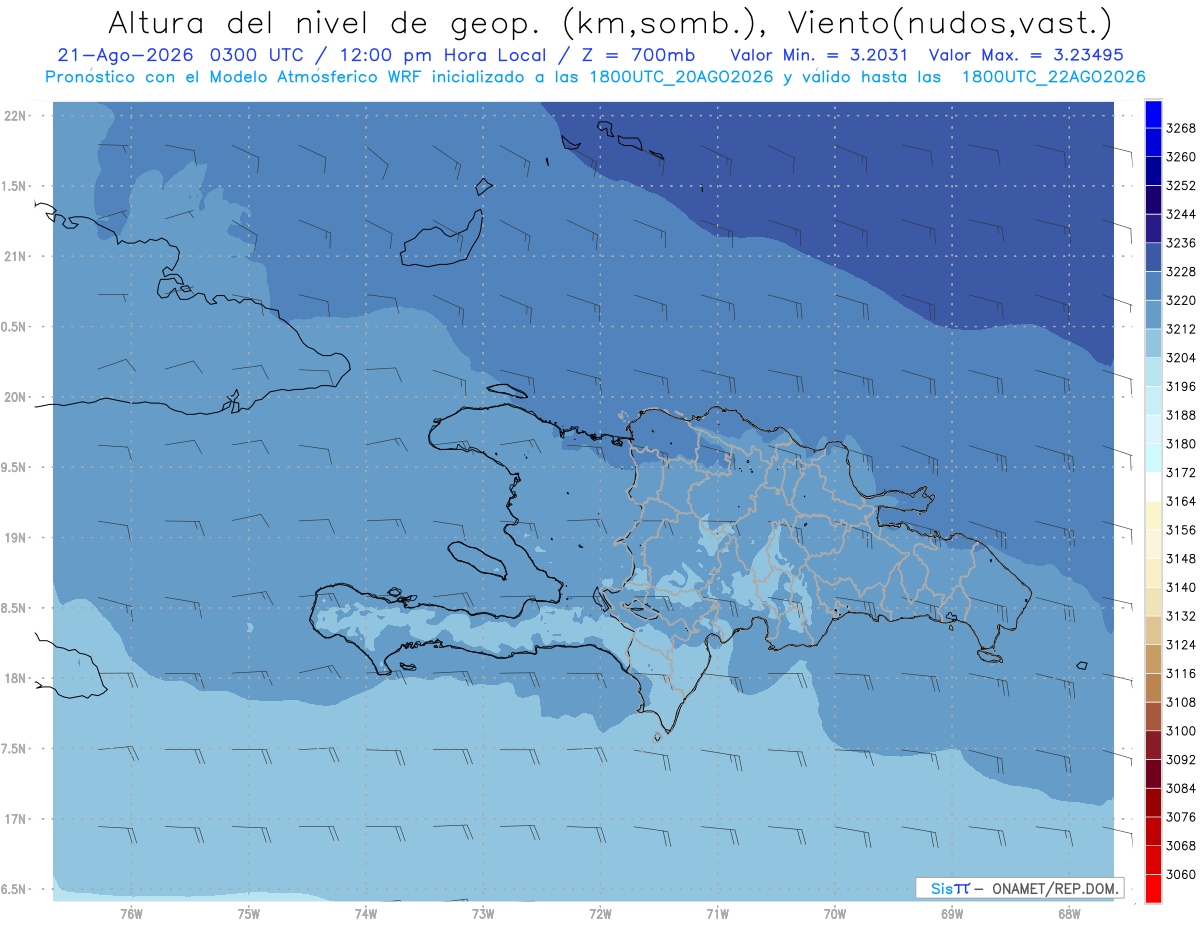Click the 18N latitude label
1200x927 pixels.
[17, 679]
